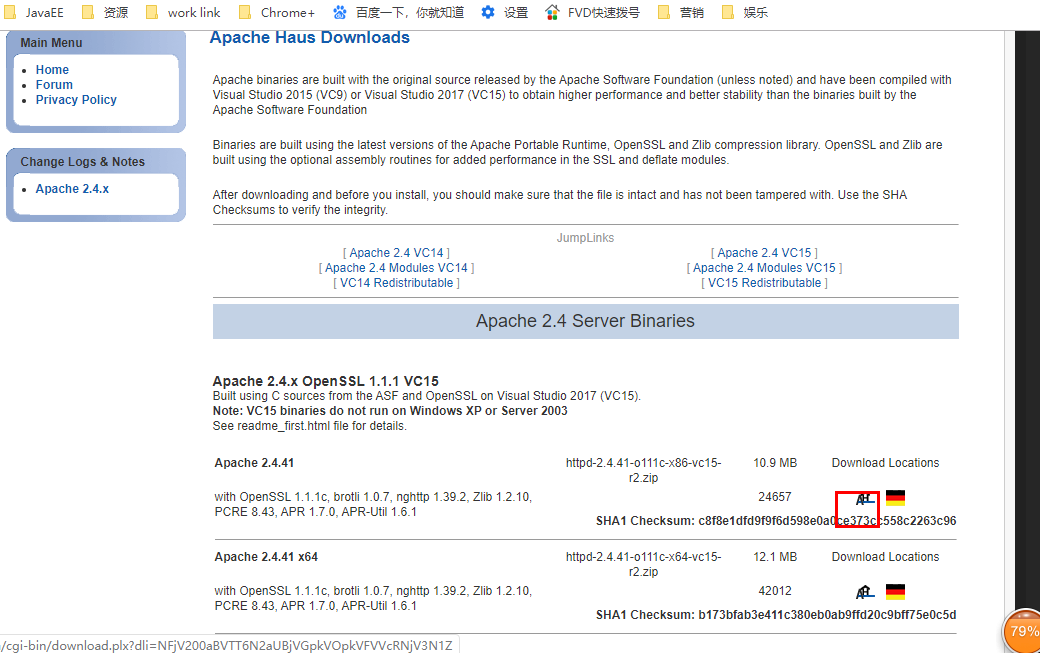Download Apache 2.4.41 x64 from Apache Haus mirror icon
This screenshot has height=653, width=1040.
point(864,592)
